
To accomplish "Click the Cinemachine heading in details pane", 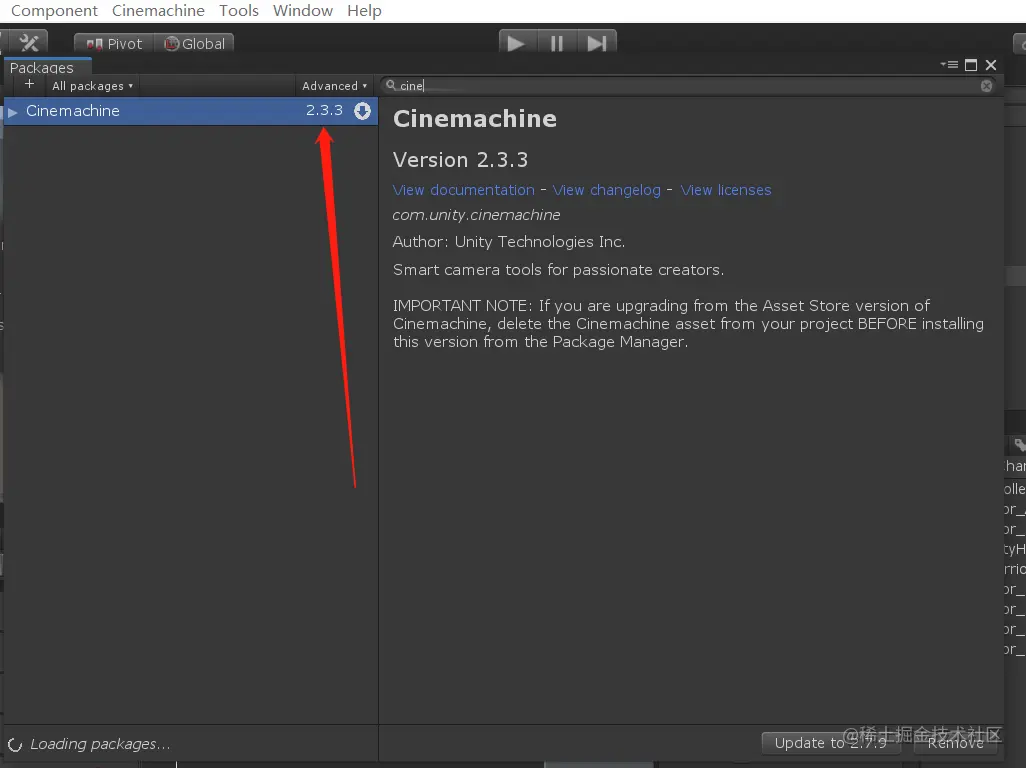I will click(475, 119).
